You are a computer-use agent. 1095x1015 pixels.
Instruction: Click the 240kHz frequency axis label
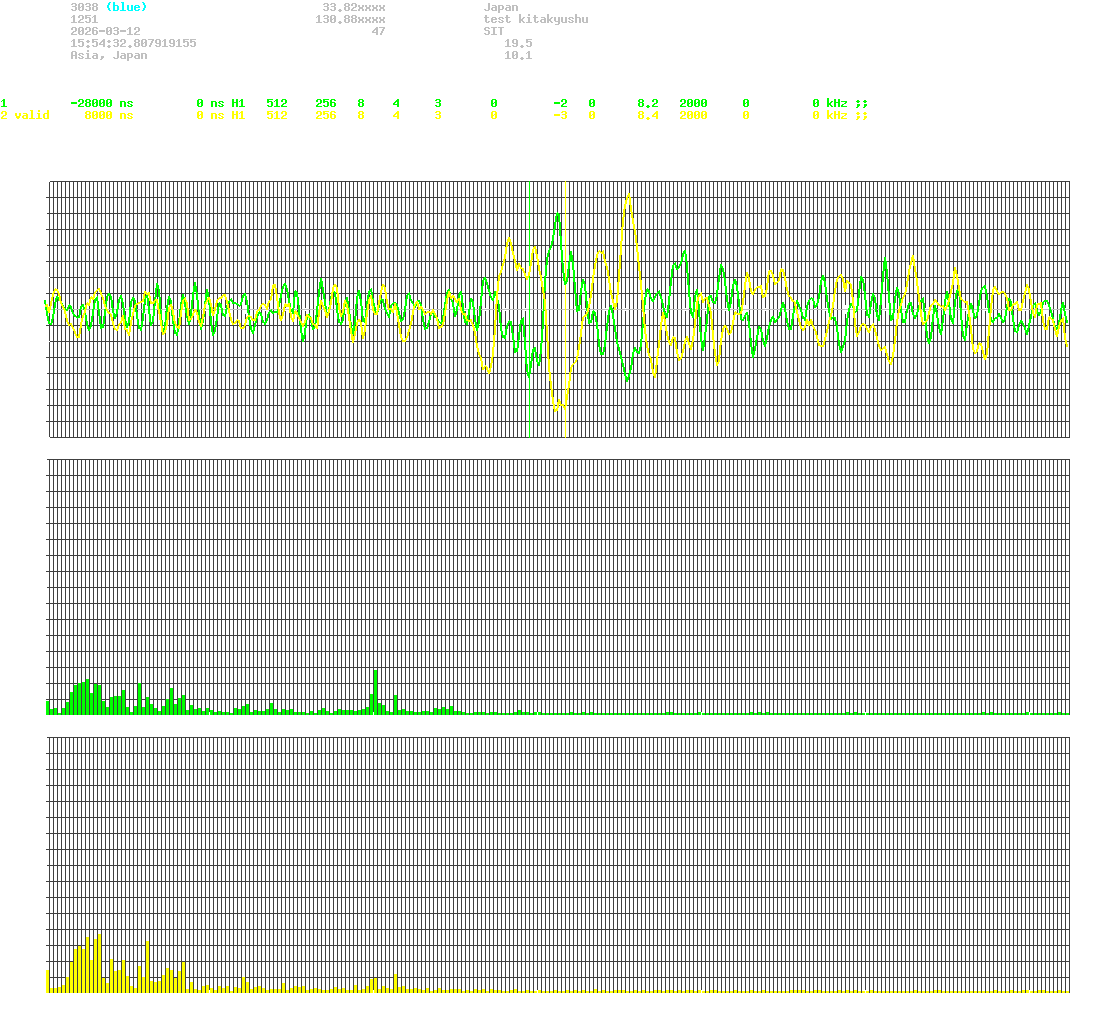(1046, 729)
